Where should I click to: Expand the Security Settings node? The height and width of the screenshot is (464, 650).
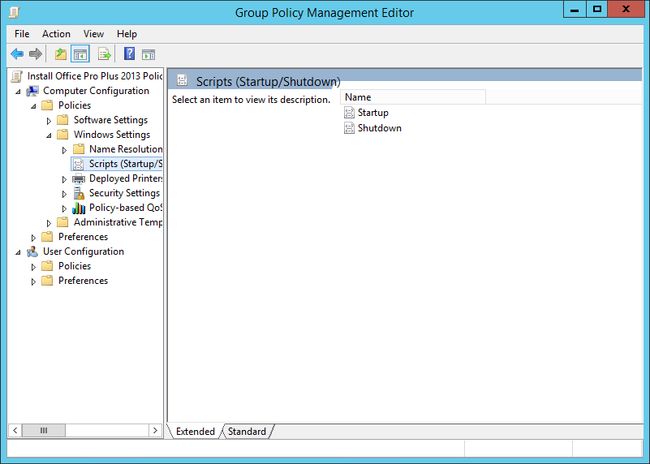(x=64, y=194)
